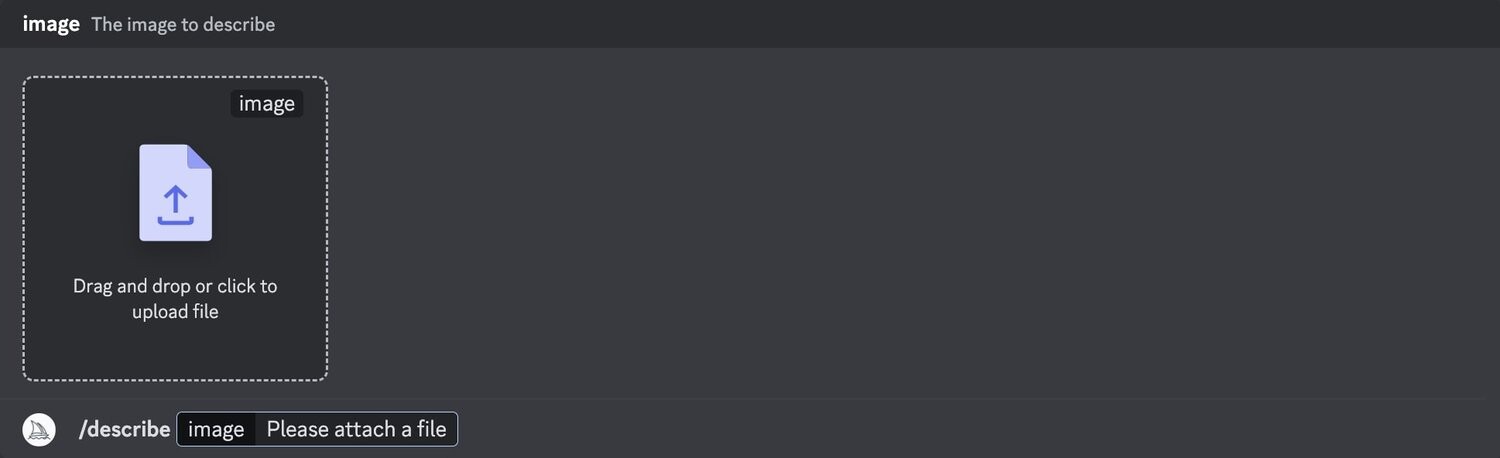
Task: Click the /describe command text
Action: pos(124,429)
